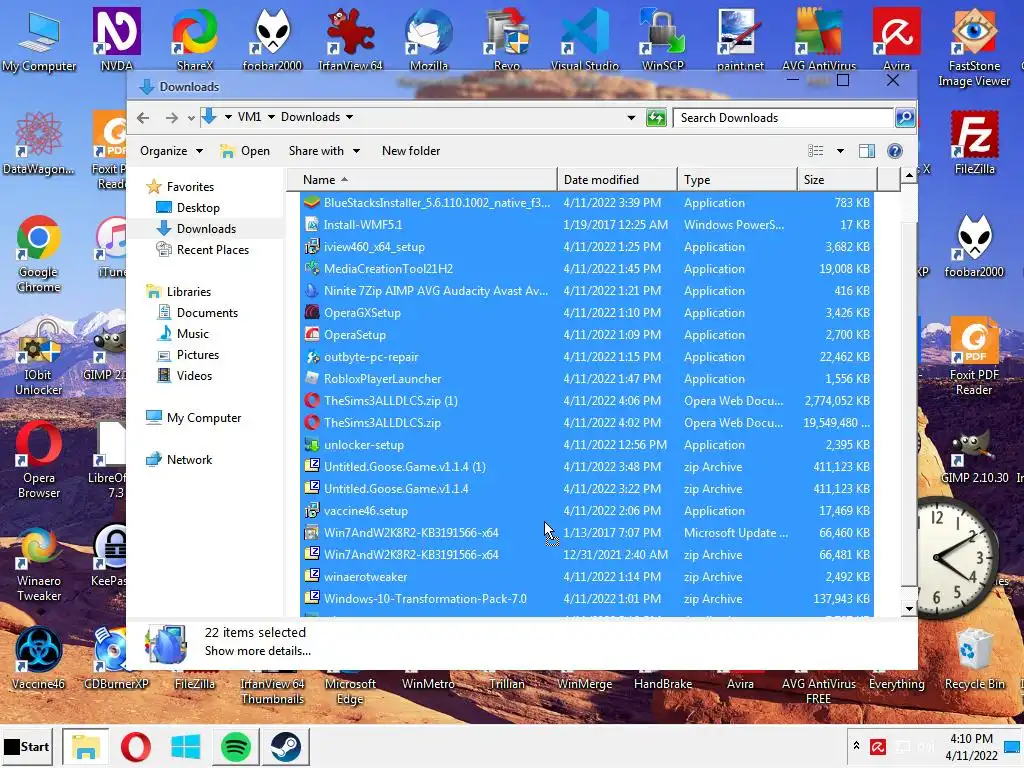The image size is (1024, 768).
Task: Open ShareX desktop shortcut
Action: (x=195, y=39)
